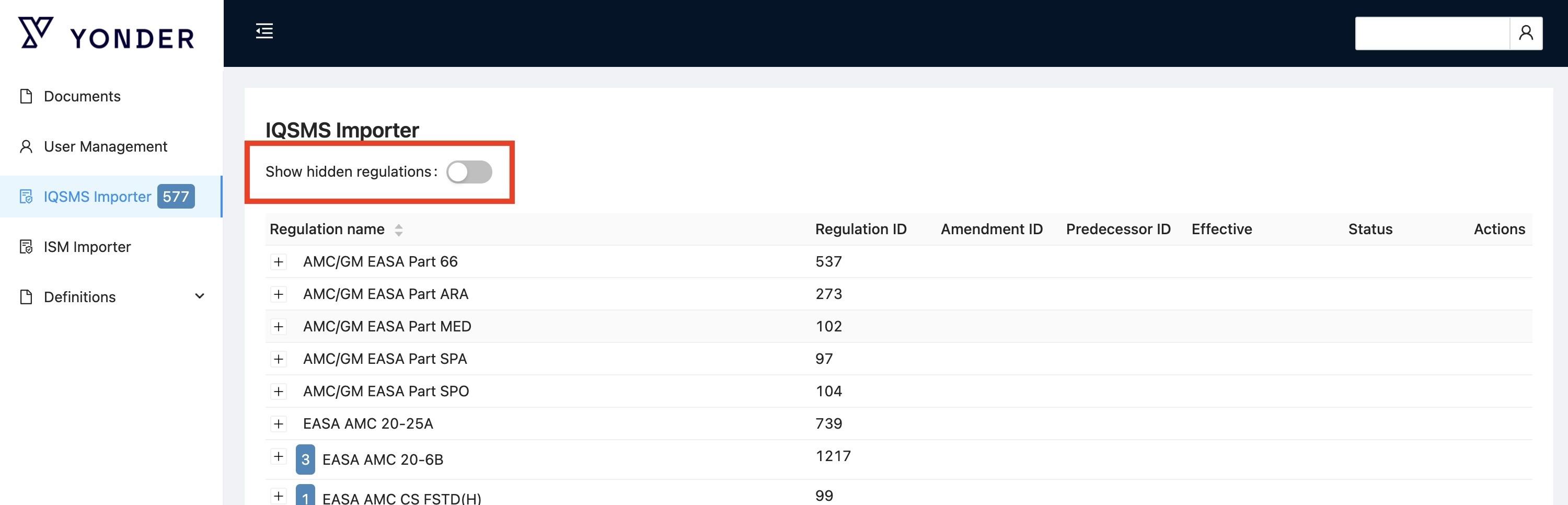Click the User Management person icon
The image size is (1568, 505).
pyautogui.click(x=26, y=146)
